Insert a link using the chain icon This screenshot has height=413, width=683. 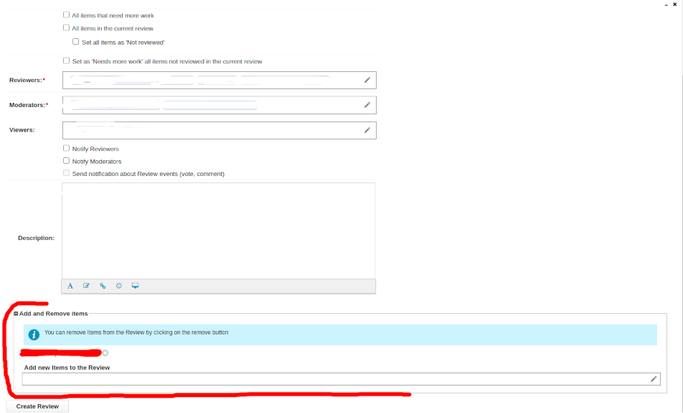tap(103, 286)
